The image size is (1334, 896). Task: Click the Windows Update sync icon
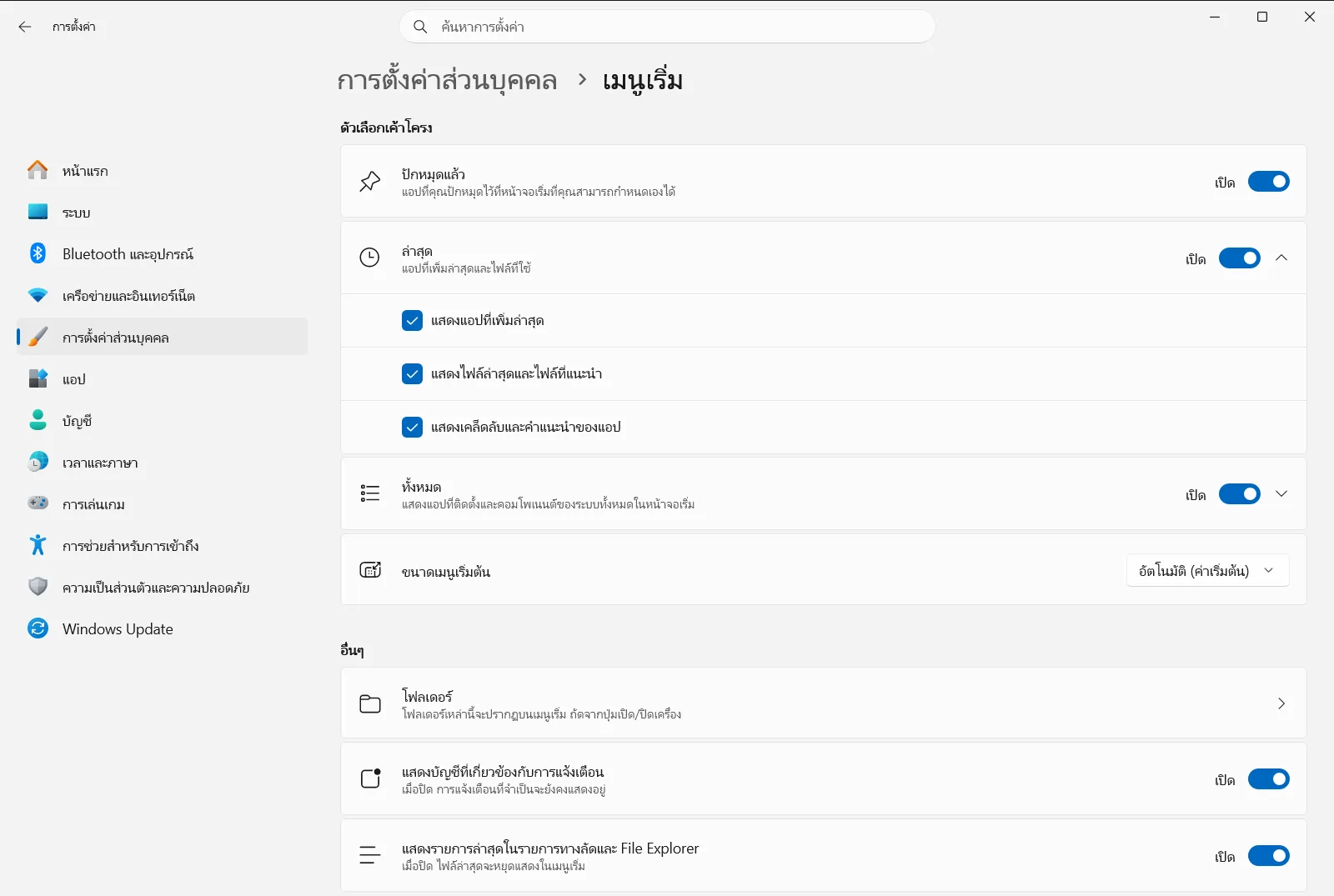pyautogui.click(x=38, y=628)
